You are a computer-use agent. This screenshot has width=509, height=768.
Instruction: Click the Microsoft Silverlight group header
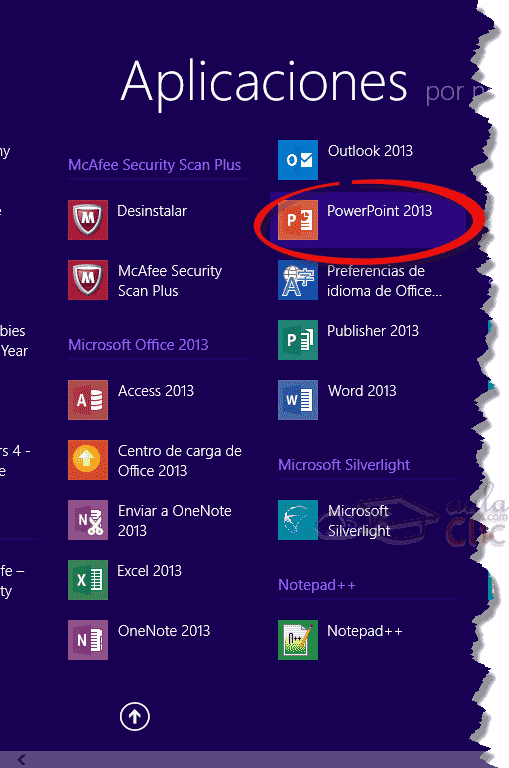pos(344,465)
